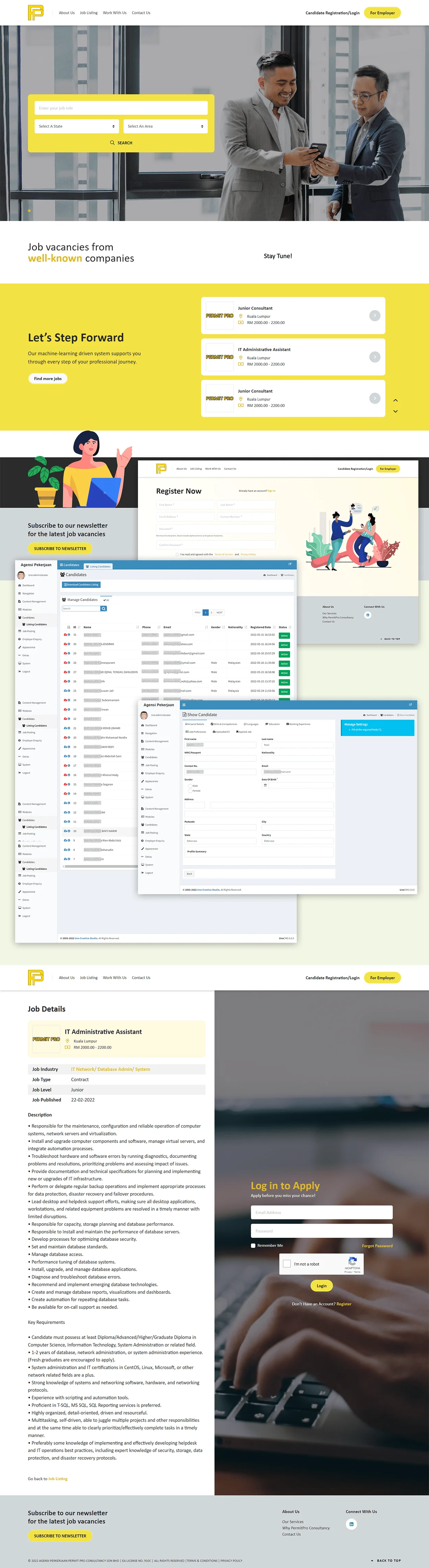Click the hero carousel dot indicator
The height and width of the screenshot is (1568, 429).
(x=29, y=211)
